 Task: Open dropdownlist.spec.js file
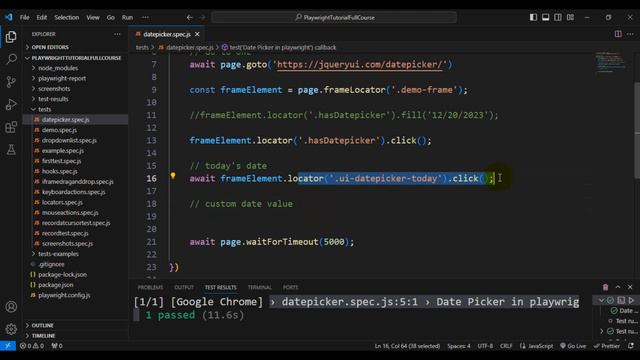click(x=76, y=140)
